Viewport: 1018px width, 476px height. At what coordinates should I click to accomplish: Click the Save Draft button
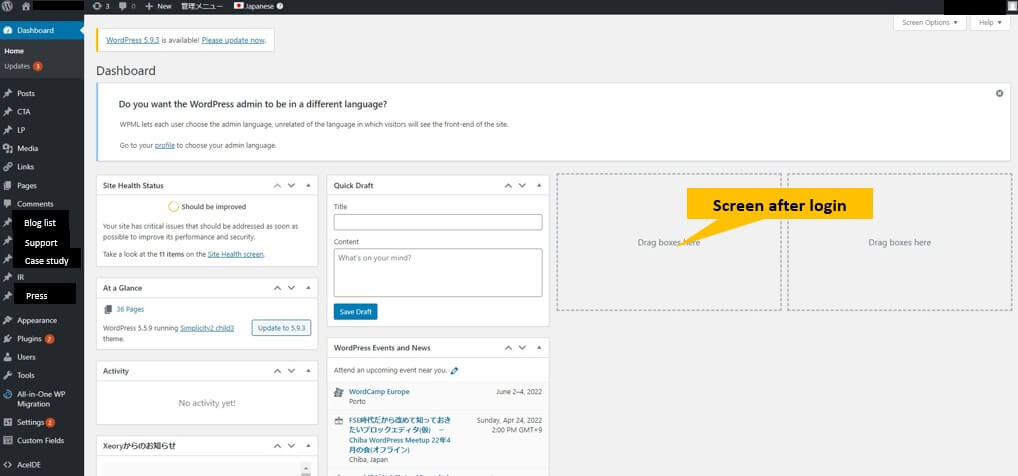click(x=355, y=312)
